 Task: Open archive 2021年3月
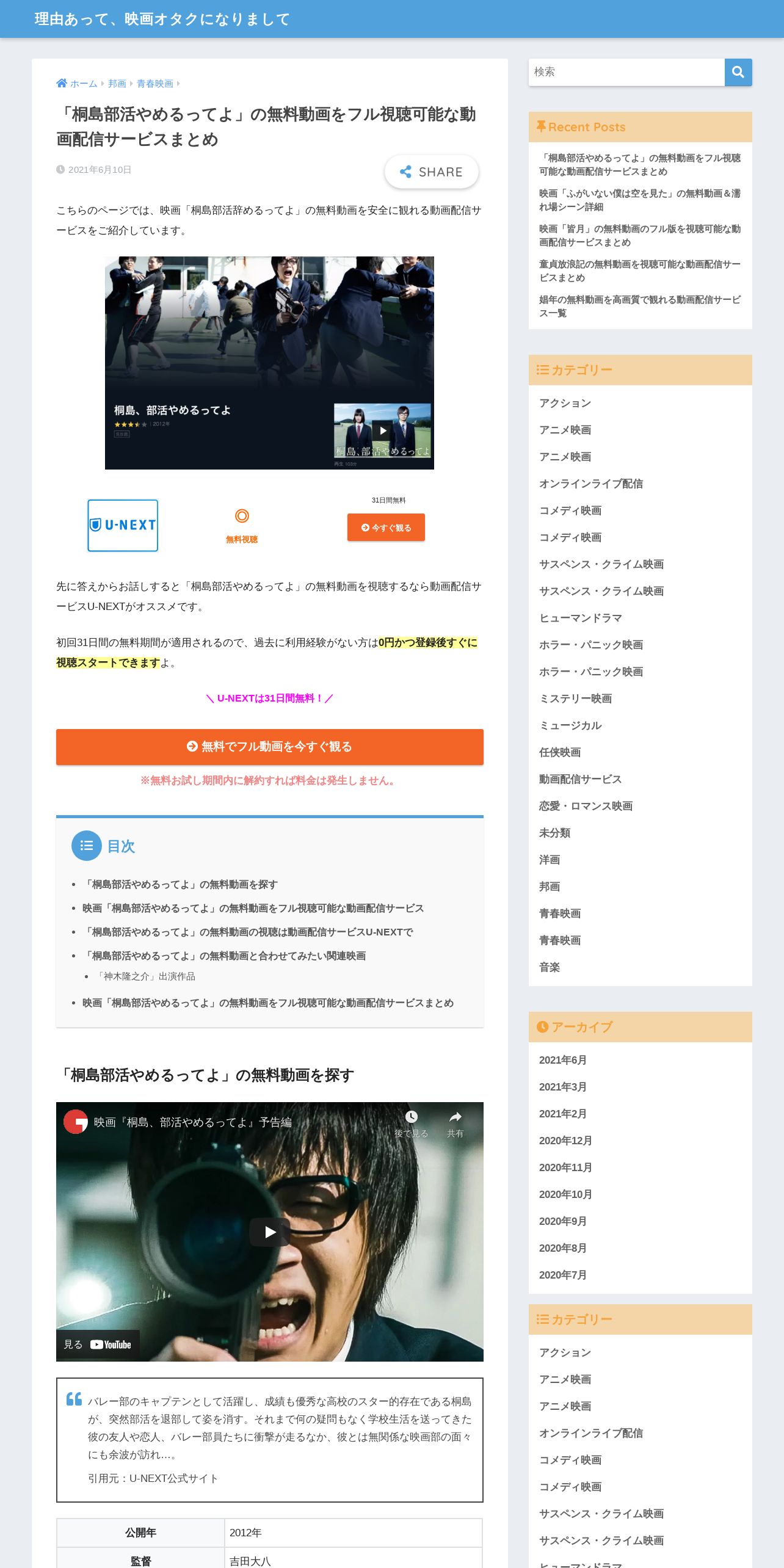pos(563,1087)
